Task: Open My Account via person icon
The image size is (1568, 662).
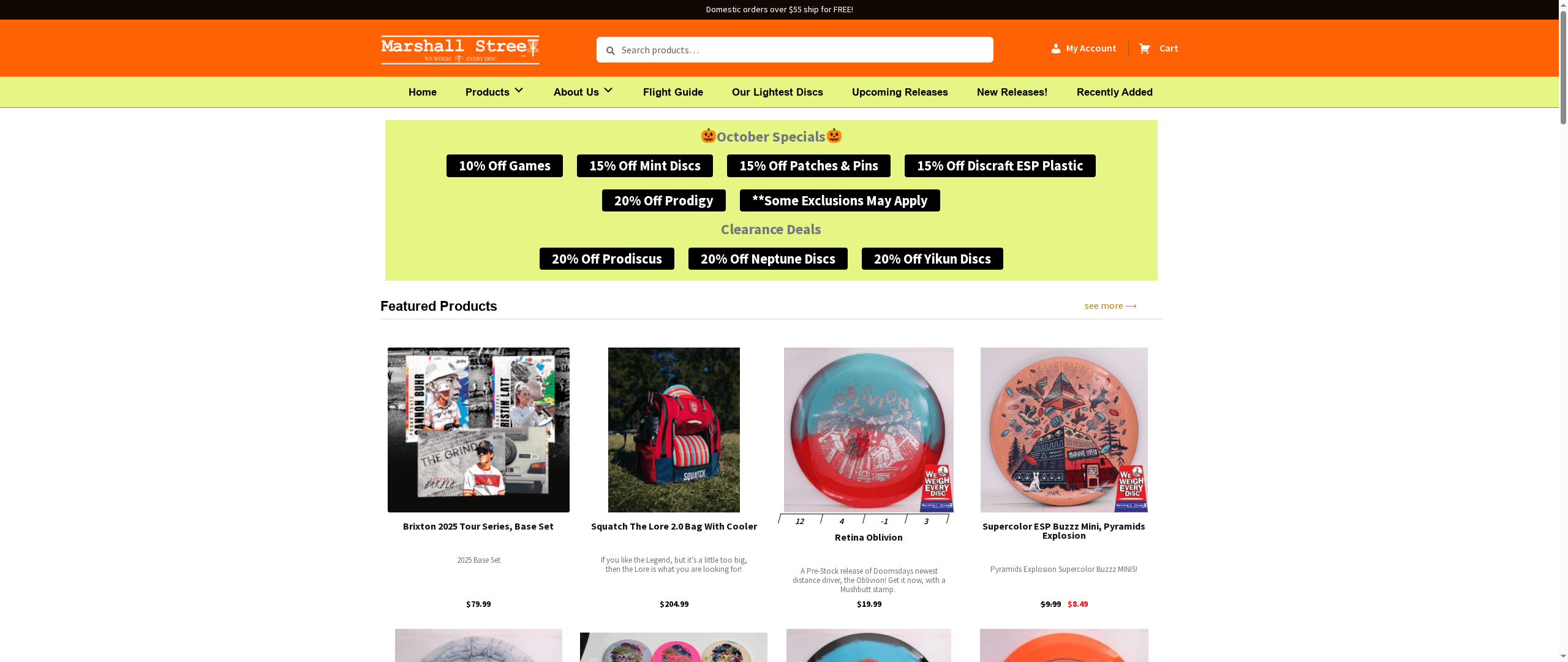Action: 1056,48
